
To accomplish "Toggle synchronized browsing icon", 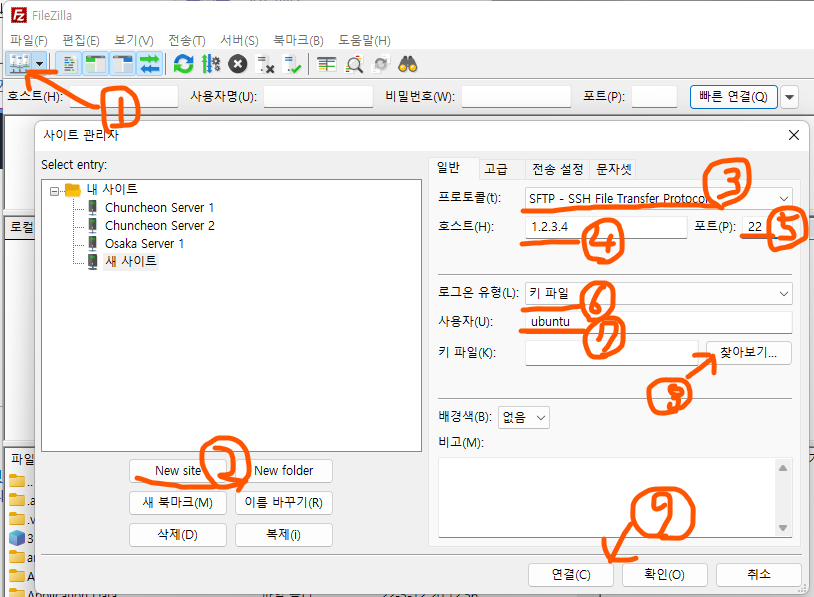I will pyautogui.click(x=382, y=64).
